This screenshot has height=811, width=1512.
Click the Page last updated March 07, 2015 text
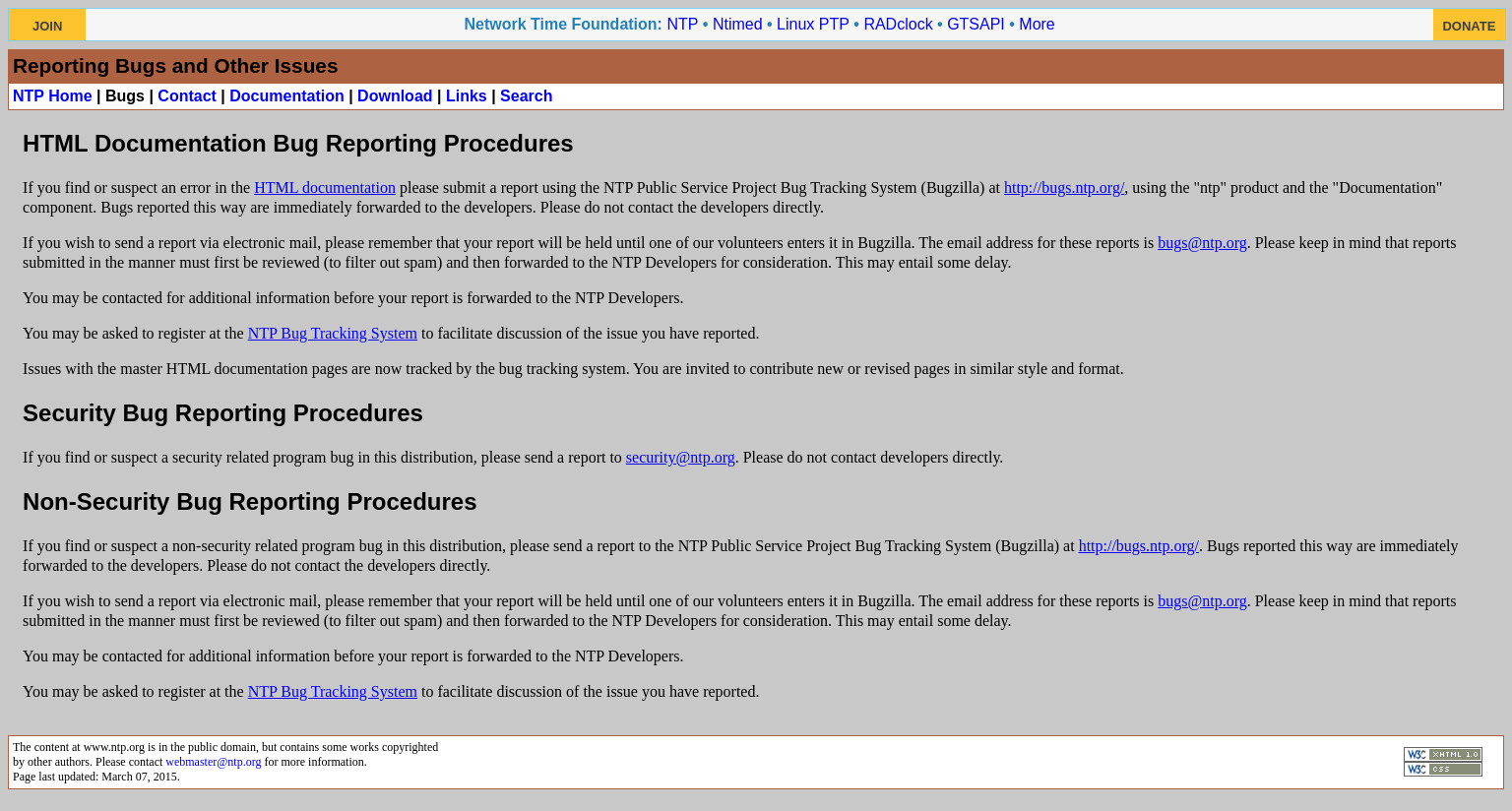pyautogui.click(x=96, y=777)
